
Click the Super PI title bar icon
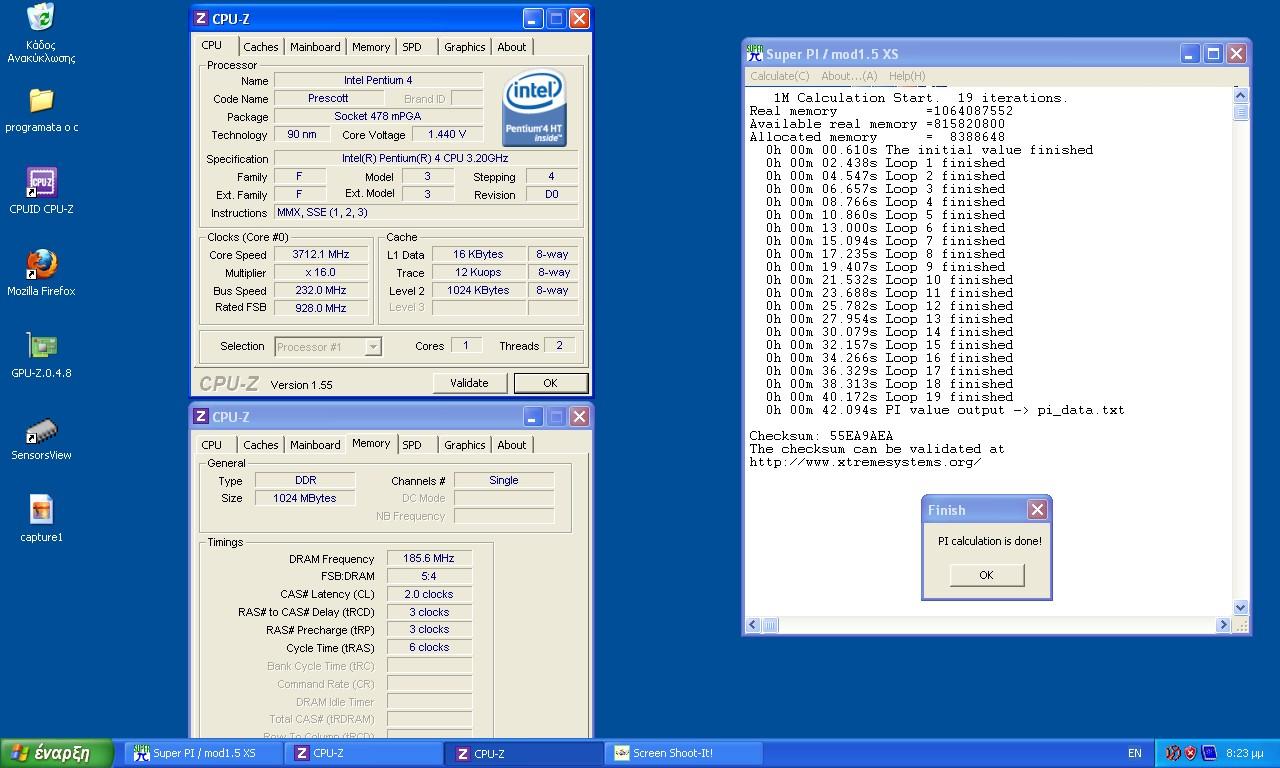click(755, 54)
